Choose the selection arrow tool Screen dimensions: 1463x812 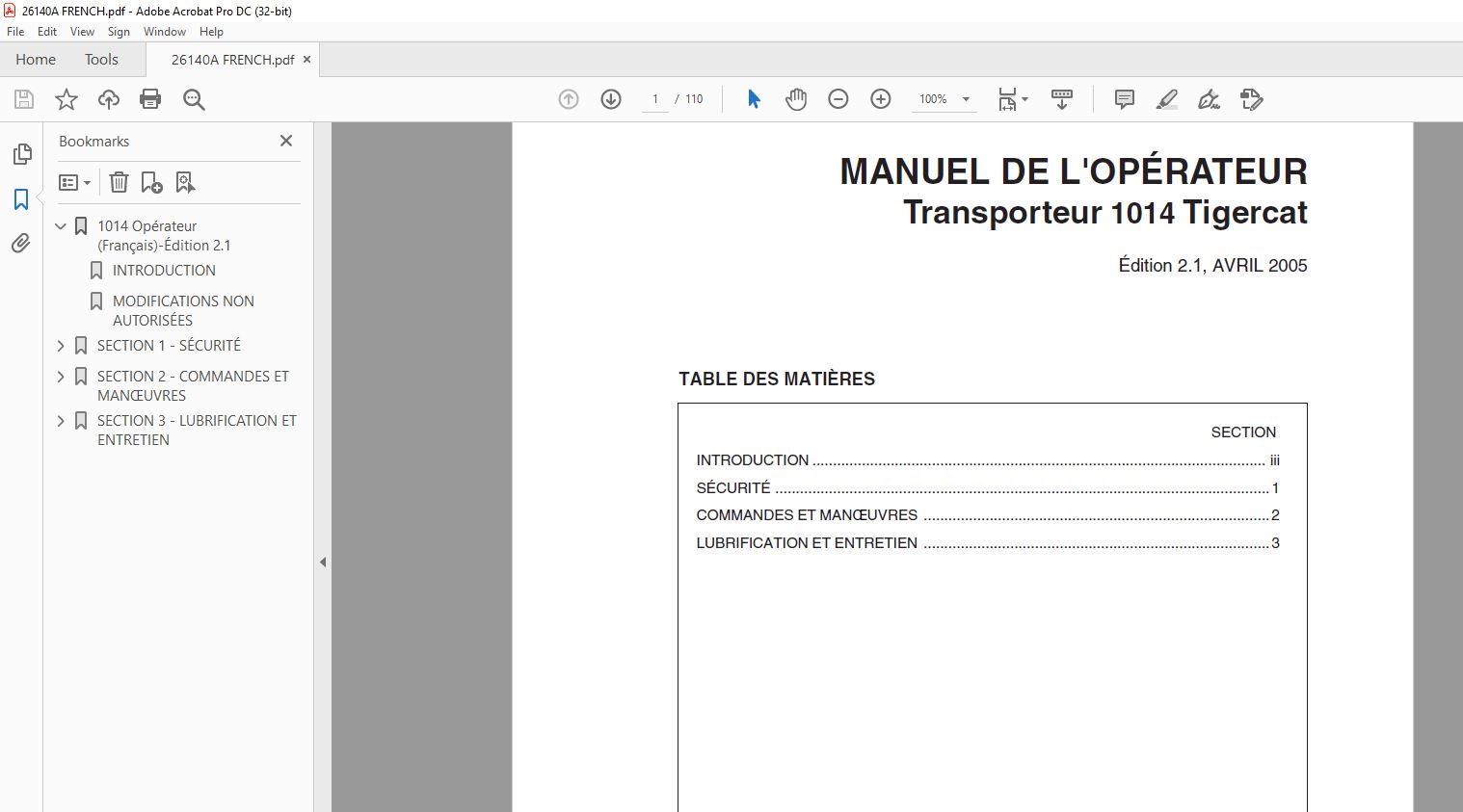coord(754,99)
